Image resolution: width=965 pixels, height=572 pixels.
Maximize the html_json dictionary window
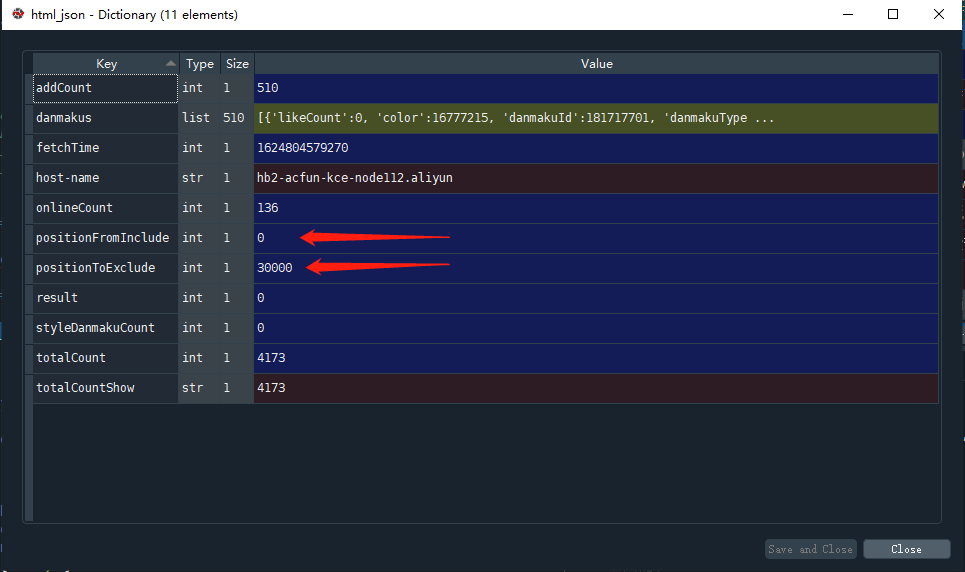[893, 14]
